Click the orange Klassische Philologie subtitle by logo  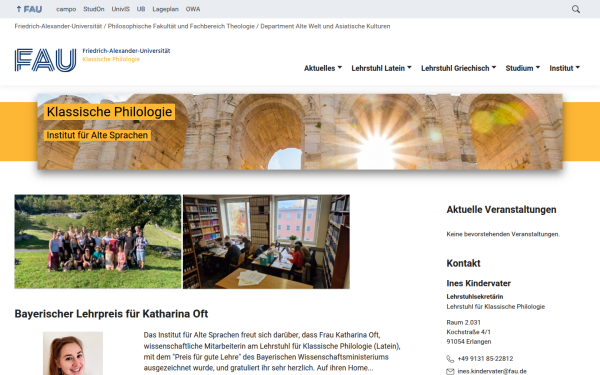[x=111, y=59]
